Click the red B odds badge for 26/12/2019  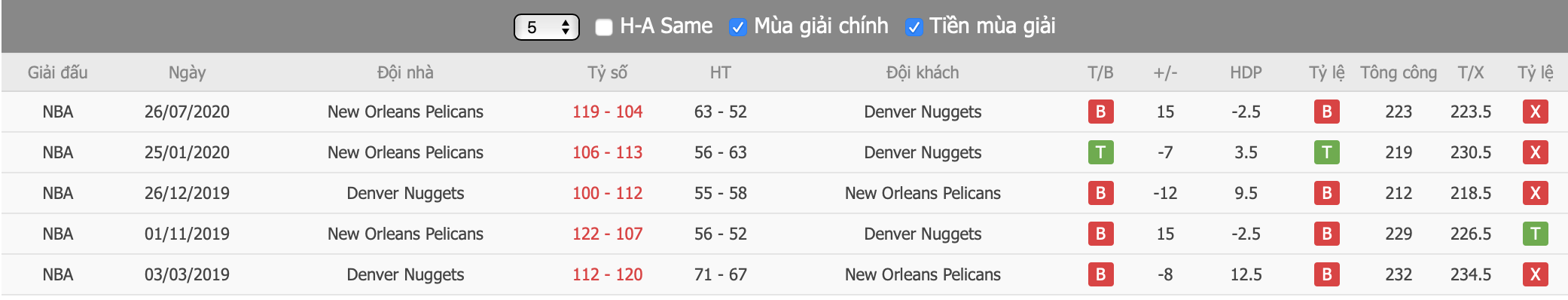point(1326,193)
